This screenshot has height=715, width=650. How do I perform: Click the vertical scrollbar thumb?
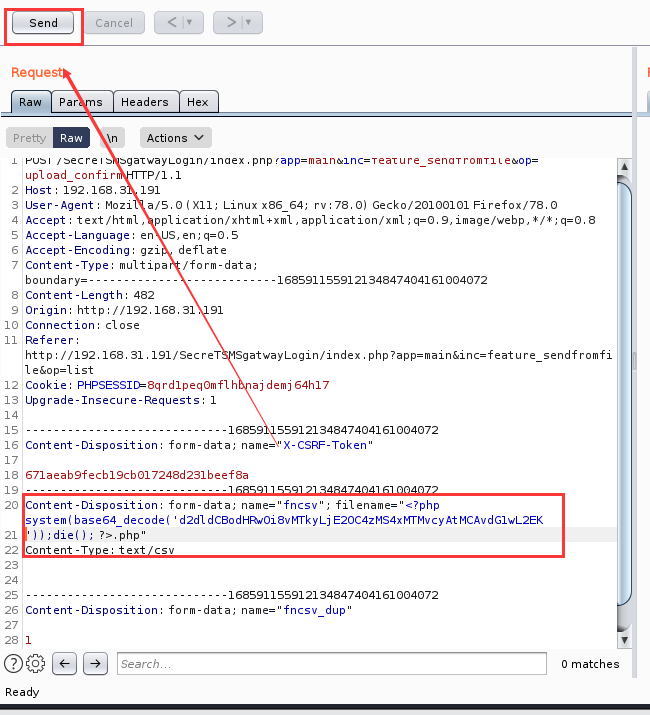click(624, 392)
